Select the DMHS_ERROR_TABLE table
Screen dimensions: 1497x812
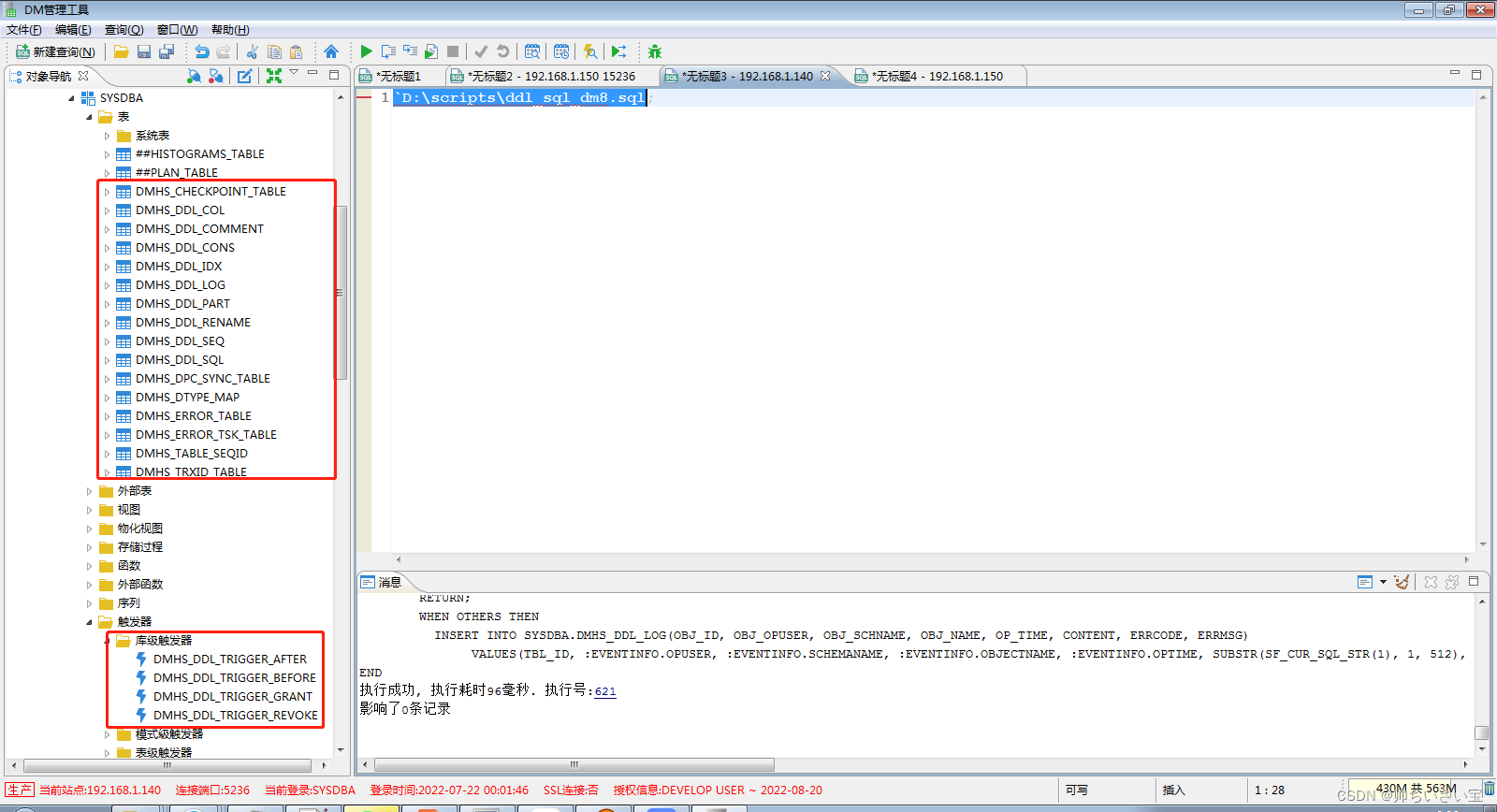coord(193,416)
